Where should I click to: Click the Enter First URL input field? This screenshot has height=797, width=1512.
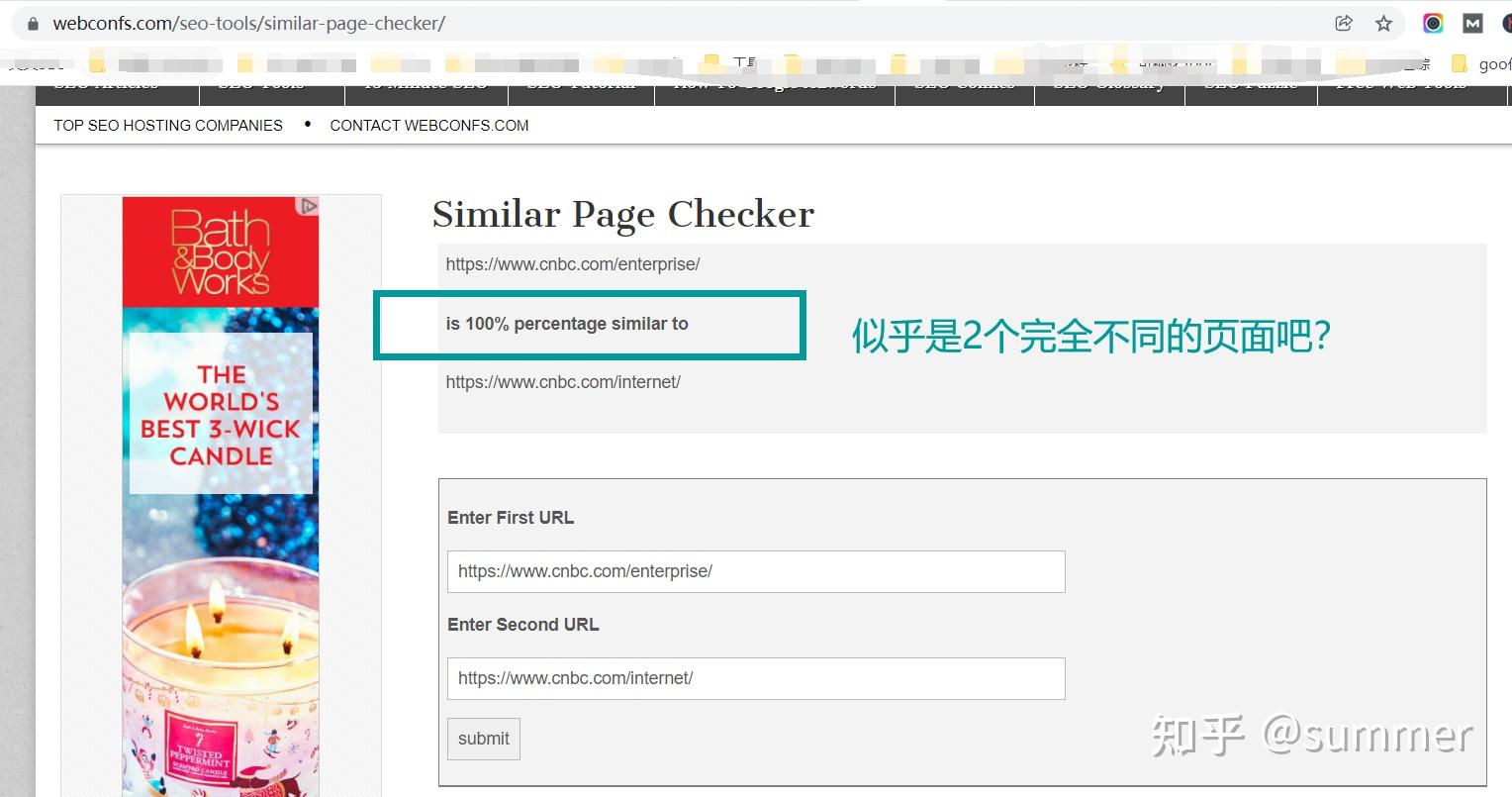point(756,571)
